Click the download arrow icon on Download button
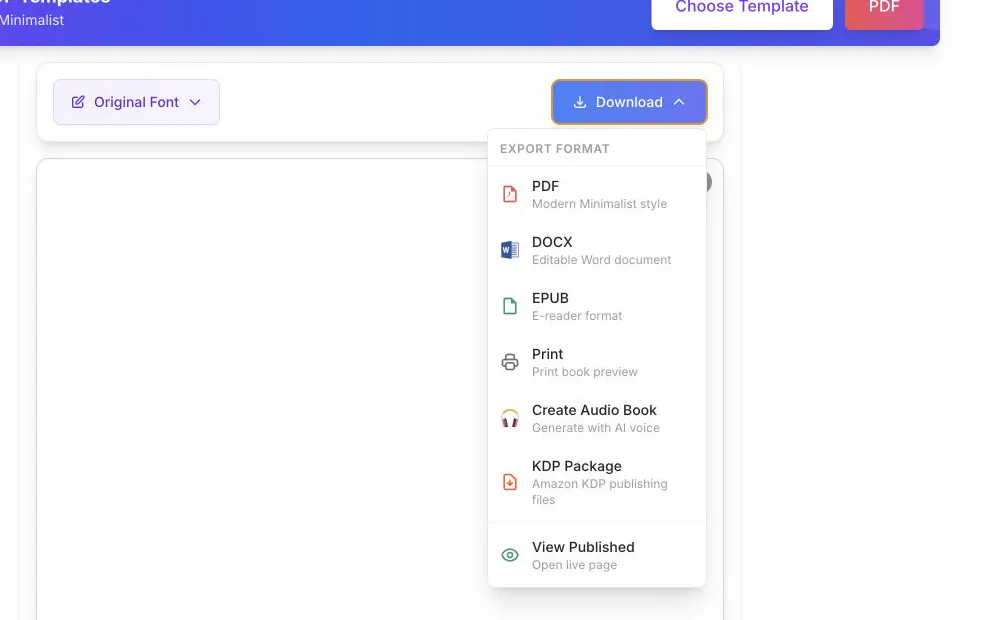 tap(579, 102)
